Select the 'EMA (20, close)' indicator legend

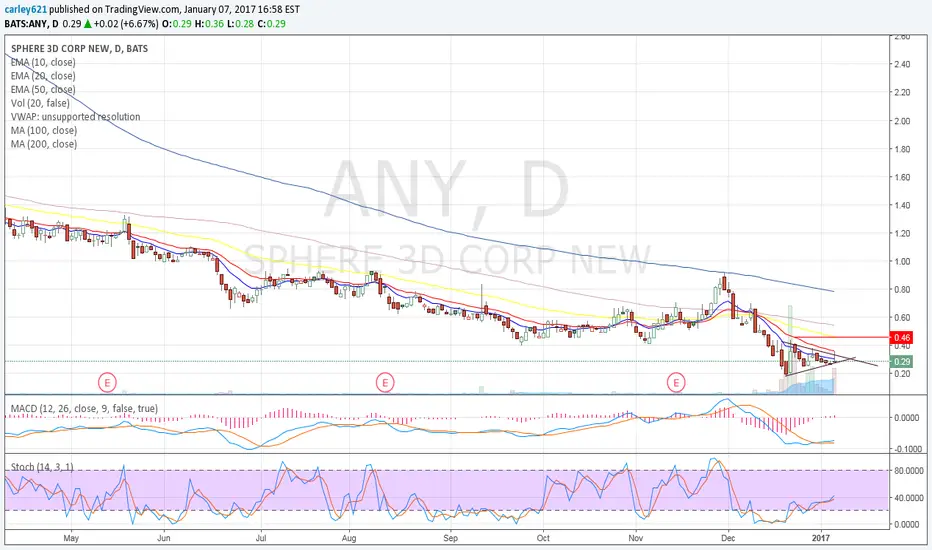click(43, 76)
